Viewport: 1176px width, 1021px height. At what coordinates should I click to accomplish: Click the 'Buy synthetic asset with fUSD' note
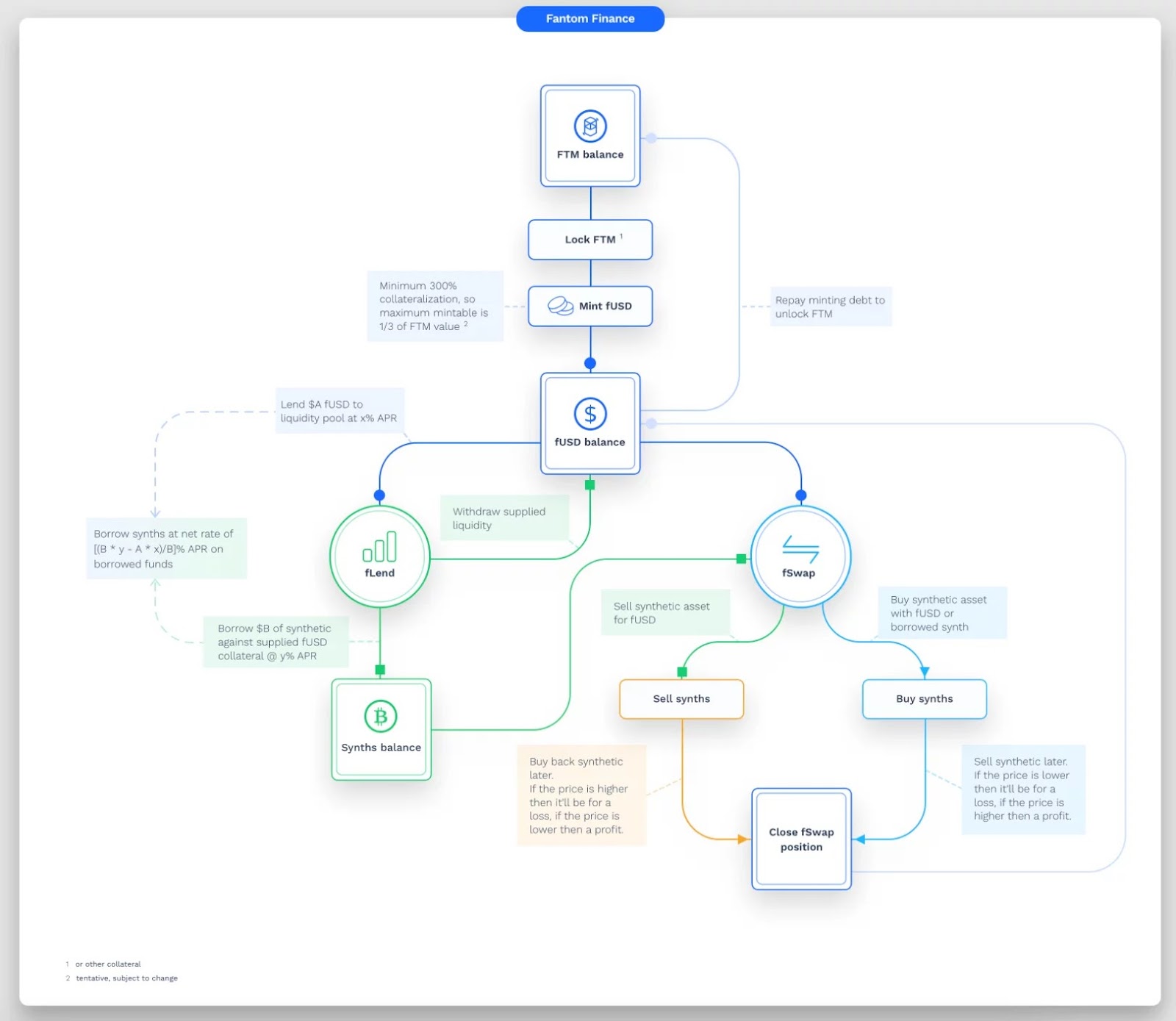coord(942,613)
